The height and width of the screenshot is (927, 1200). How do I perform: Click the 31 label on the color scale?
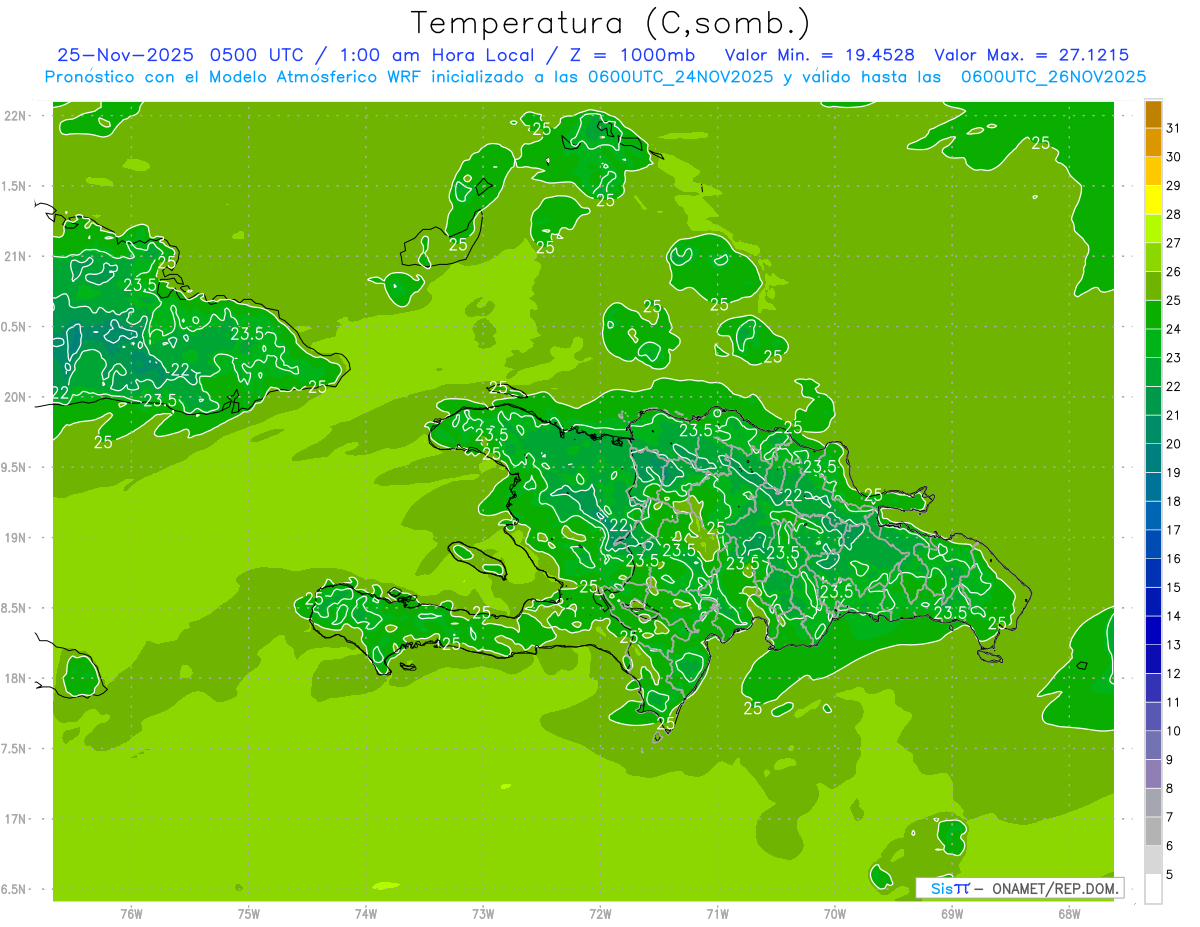[1173, 128]
